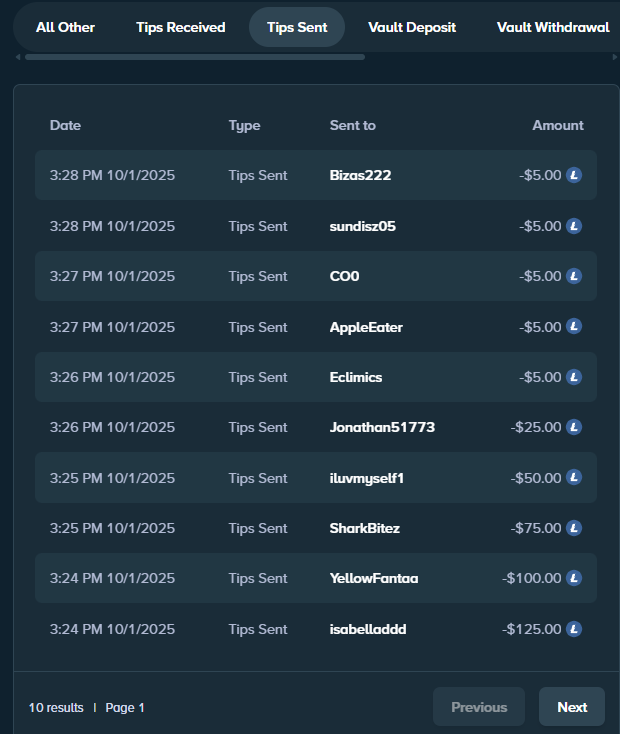
Task: Click the 10 results label
Action: tap(56, 707)
